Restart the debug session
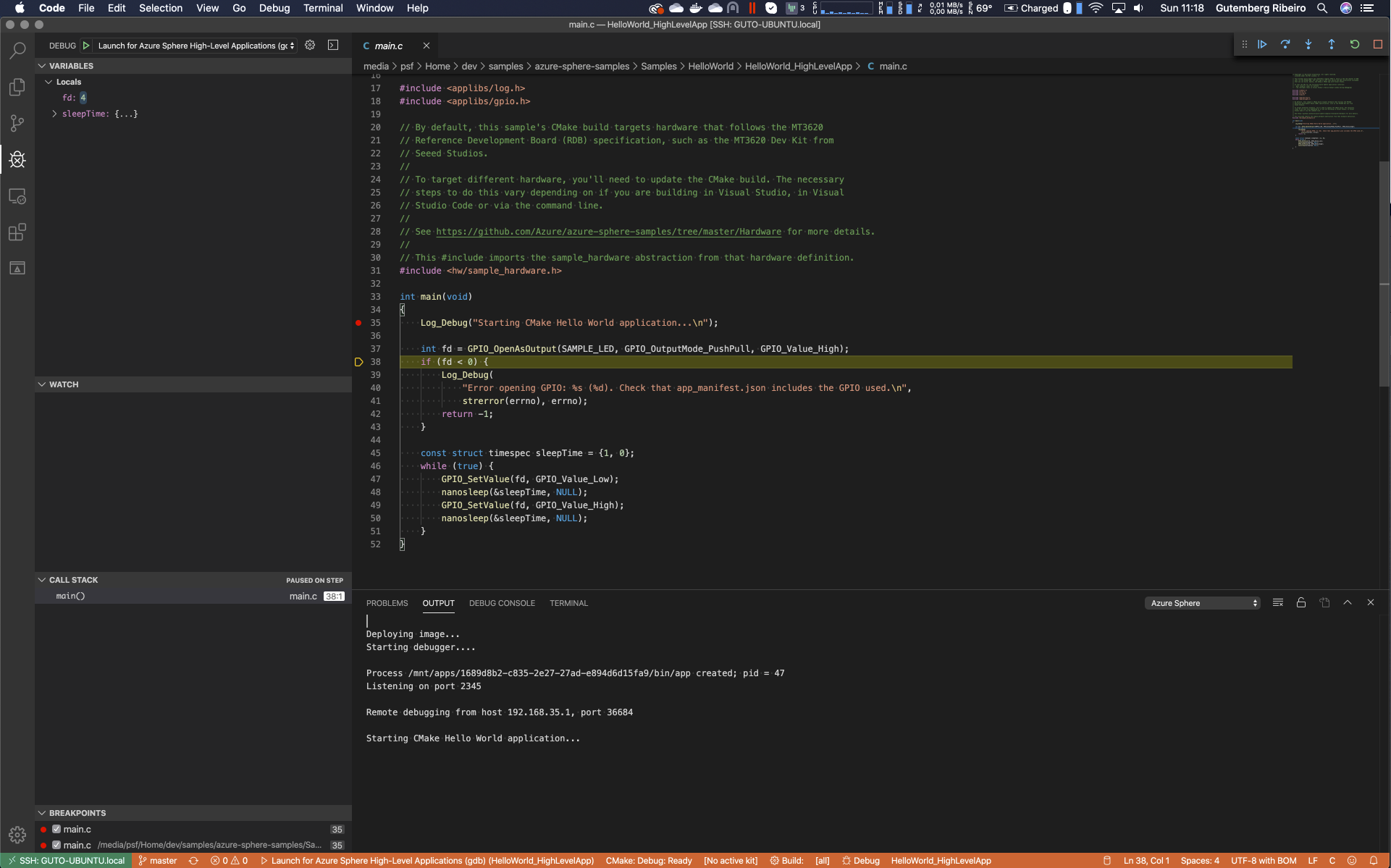The height and width of the screenshot is (868, 1391). pyautogui.click(x=1355, y=44)
